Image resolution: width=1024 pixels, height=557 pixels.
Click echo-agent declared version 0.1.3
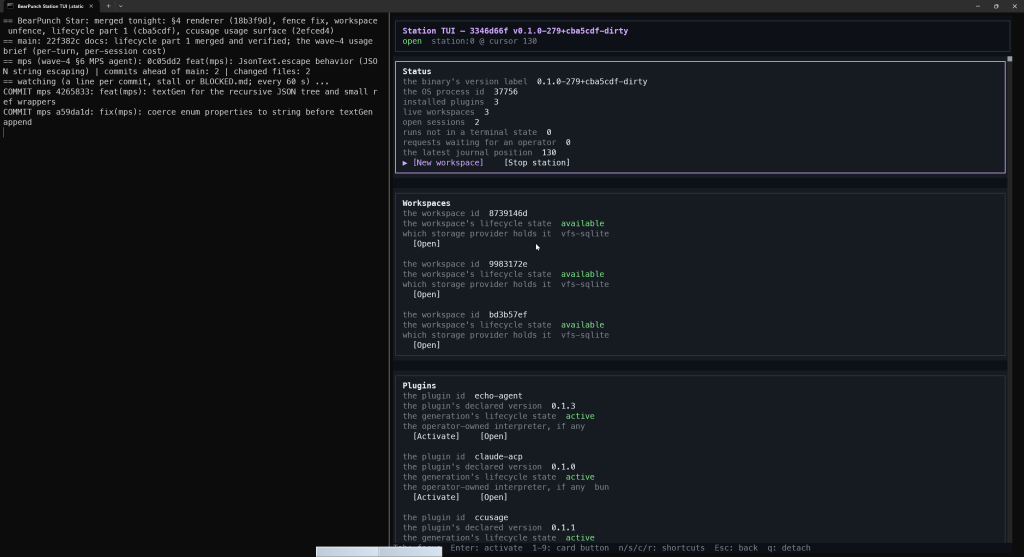coord(563,406)
